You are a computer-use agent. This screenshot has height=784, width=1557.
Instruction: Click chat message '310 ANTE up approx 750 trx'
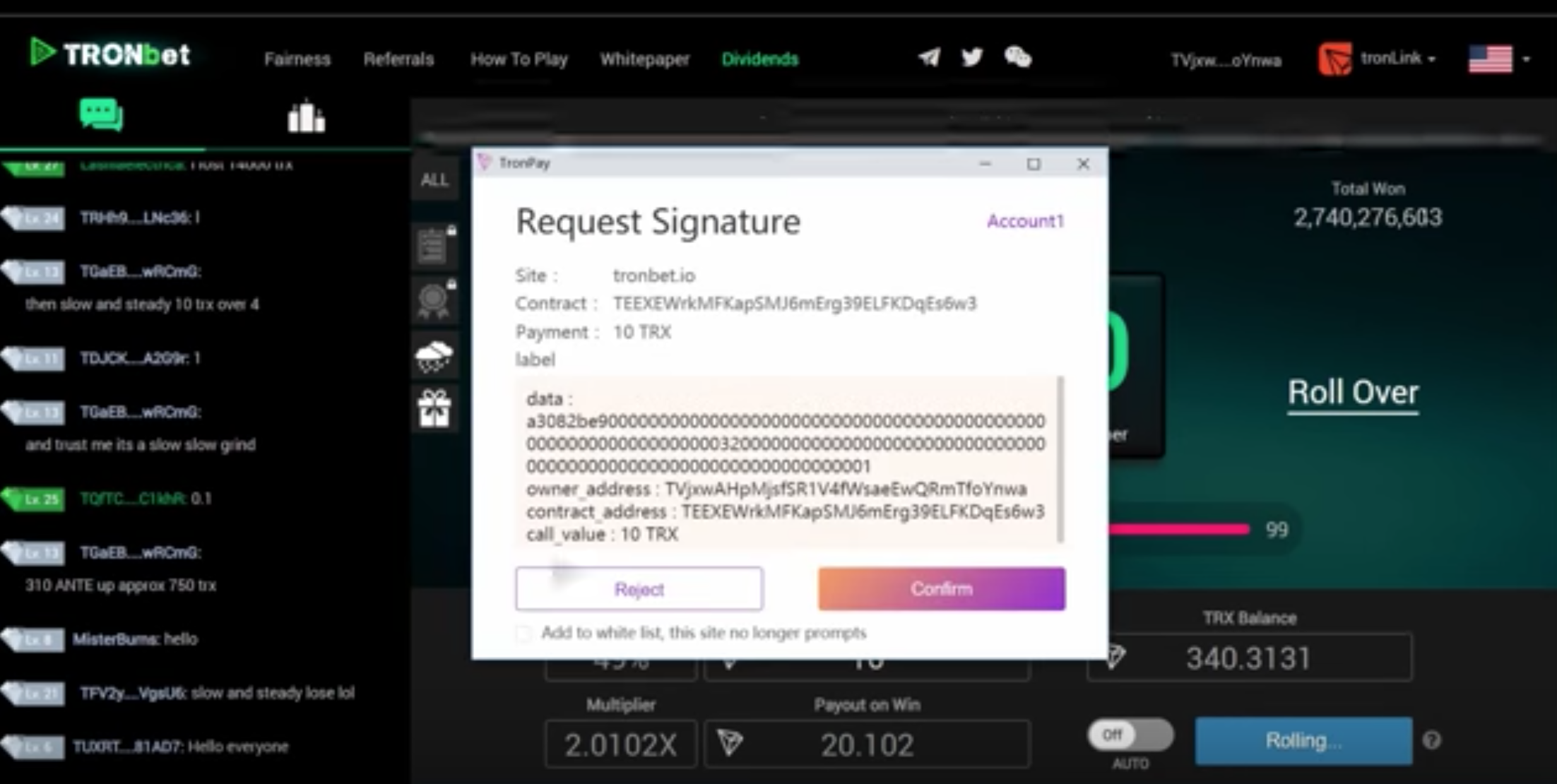121,585
